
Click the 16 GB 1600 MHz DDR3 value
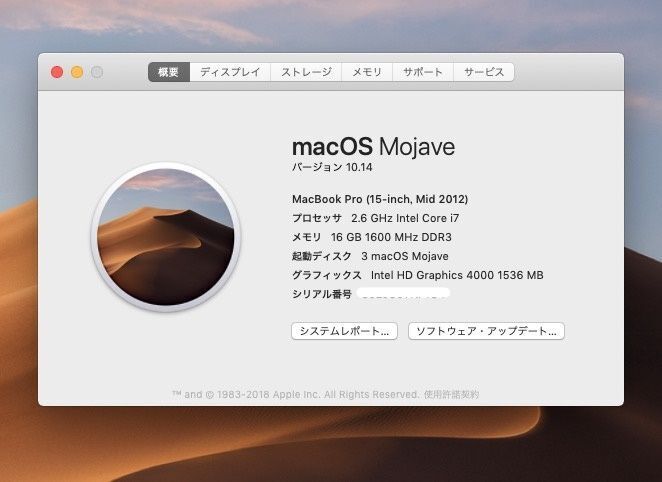pyautogui.click(x=391, y=237)
